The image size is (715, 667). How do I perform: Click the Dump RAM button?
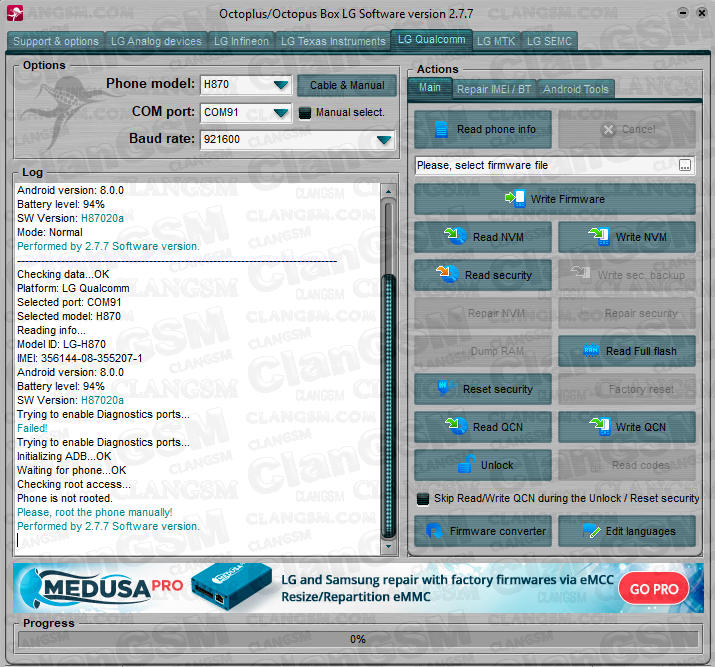(x=483, y=351)
